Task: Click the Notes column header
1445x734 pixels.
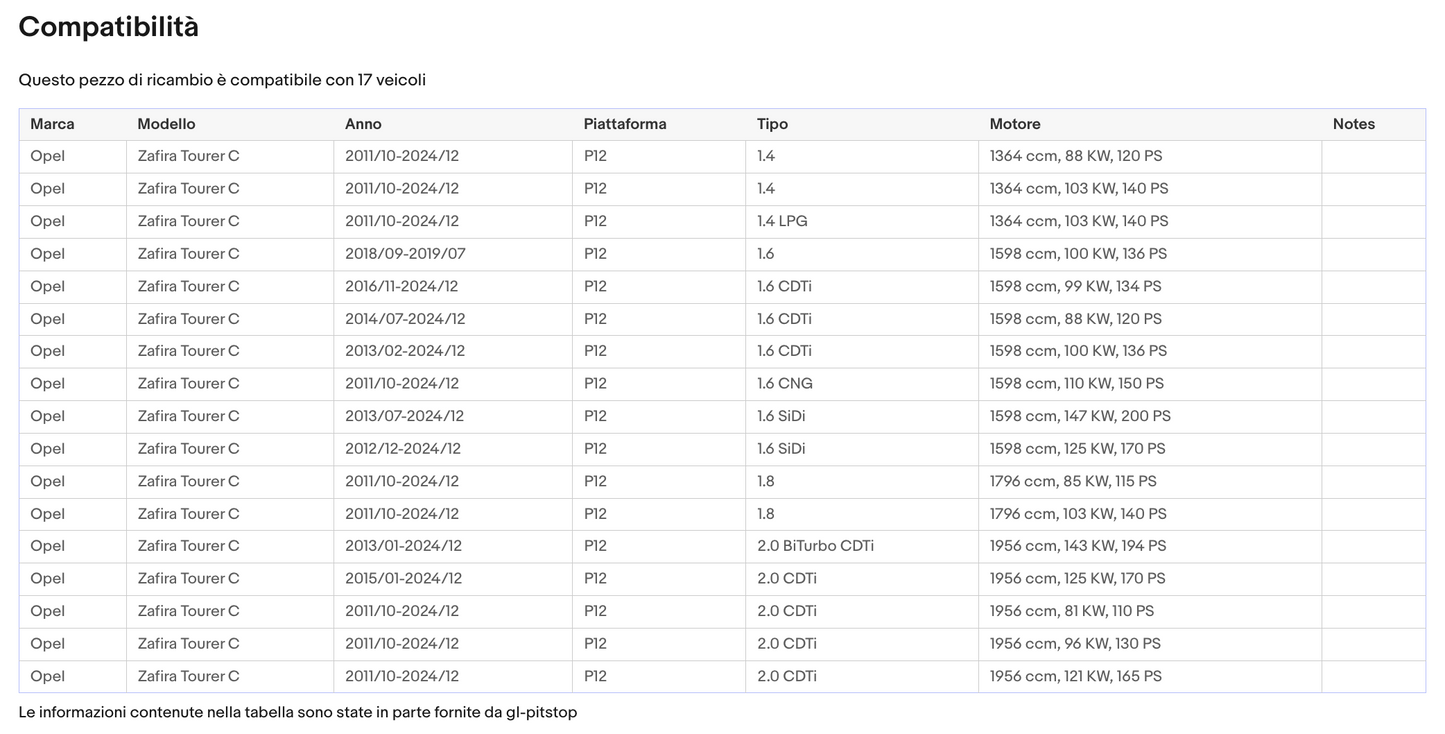Action: point(1353,124)
